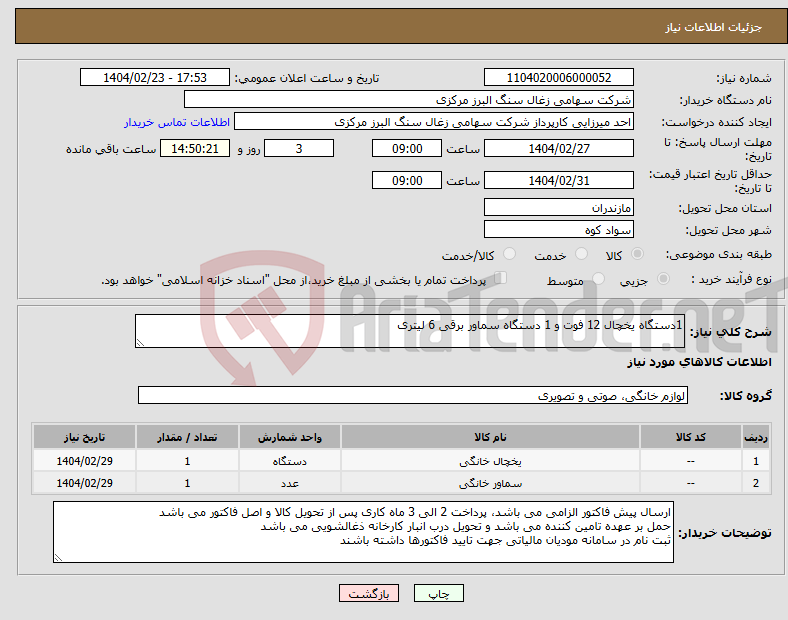Image resolution: width=788 pixels, height=620 pixels.
Task: Click the request creator field احد میرزایی
Action: coord(434,122)
